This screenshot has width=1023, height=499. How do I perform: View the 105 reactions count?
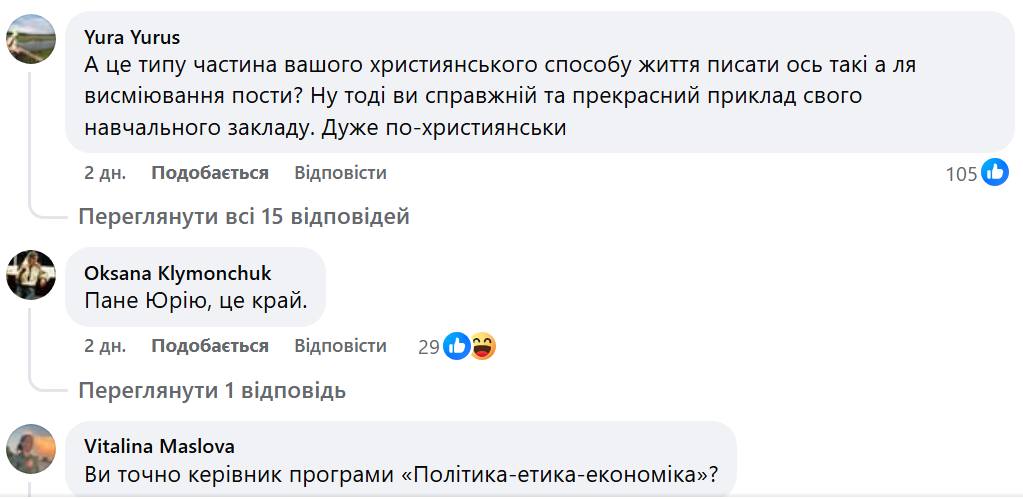(x=961, y=174)
